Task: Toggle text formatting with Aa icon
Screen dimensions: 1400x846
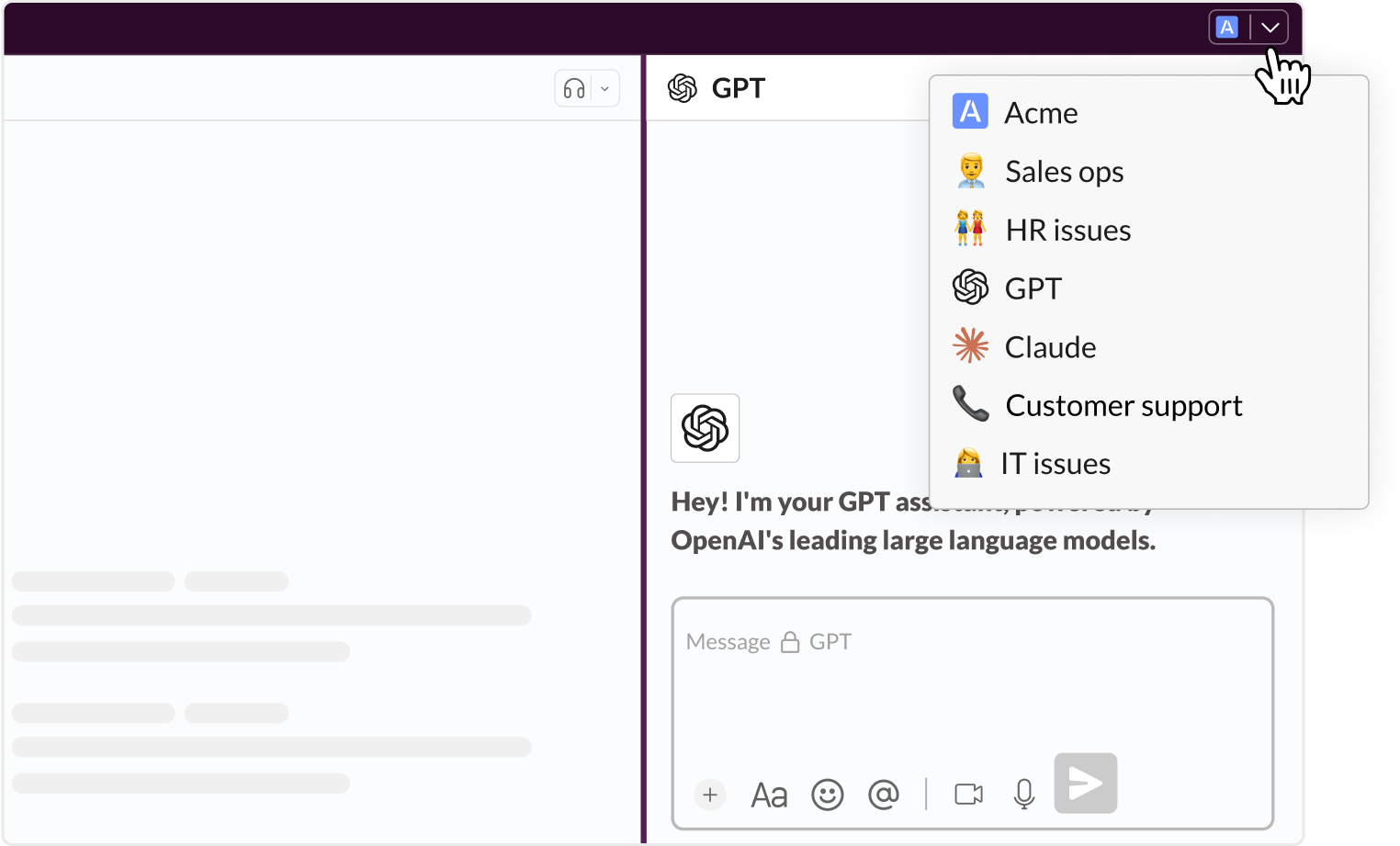Action: point(769,795)
